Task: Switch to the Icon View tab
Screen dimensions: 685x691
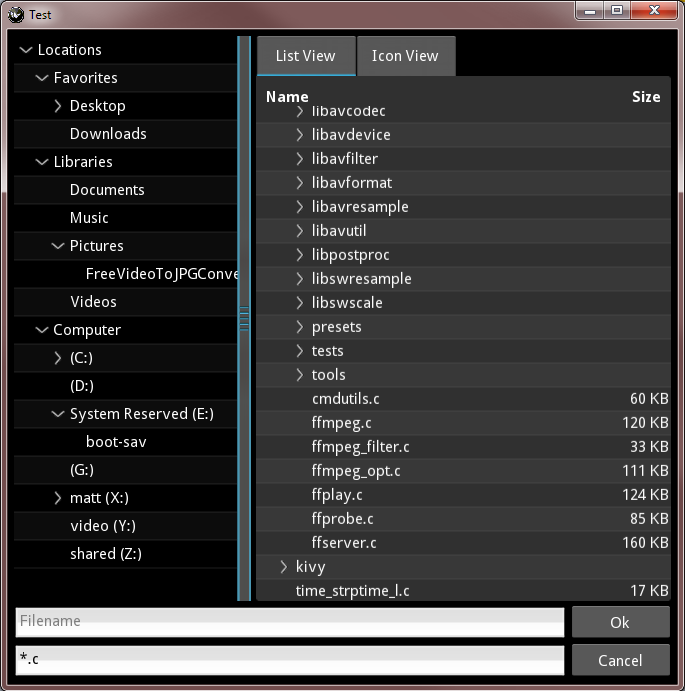Action: pos(406,56)
